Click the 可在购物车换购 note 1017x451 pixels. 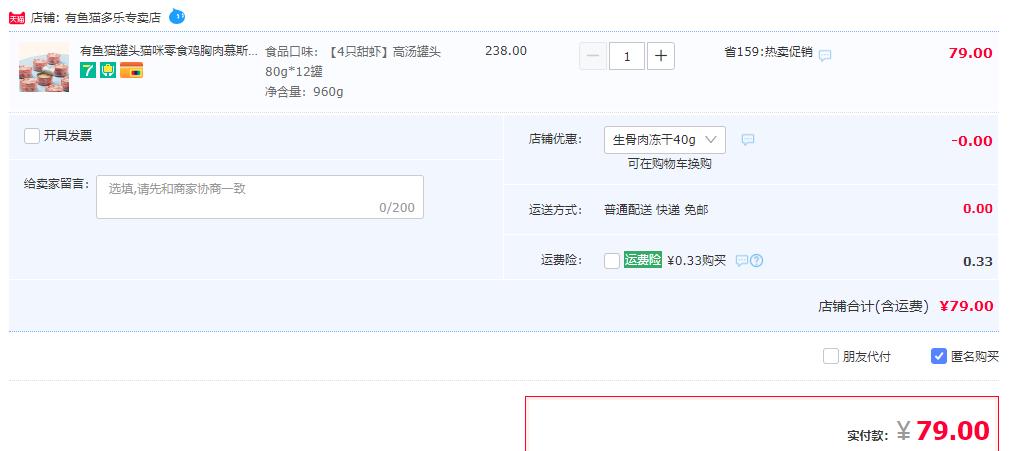tap(669, 164)
